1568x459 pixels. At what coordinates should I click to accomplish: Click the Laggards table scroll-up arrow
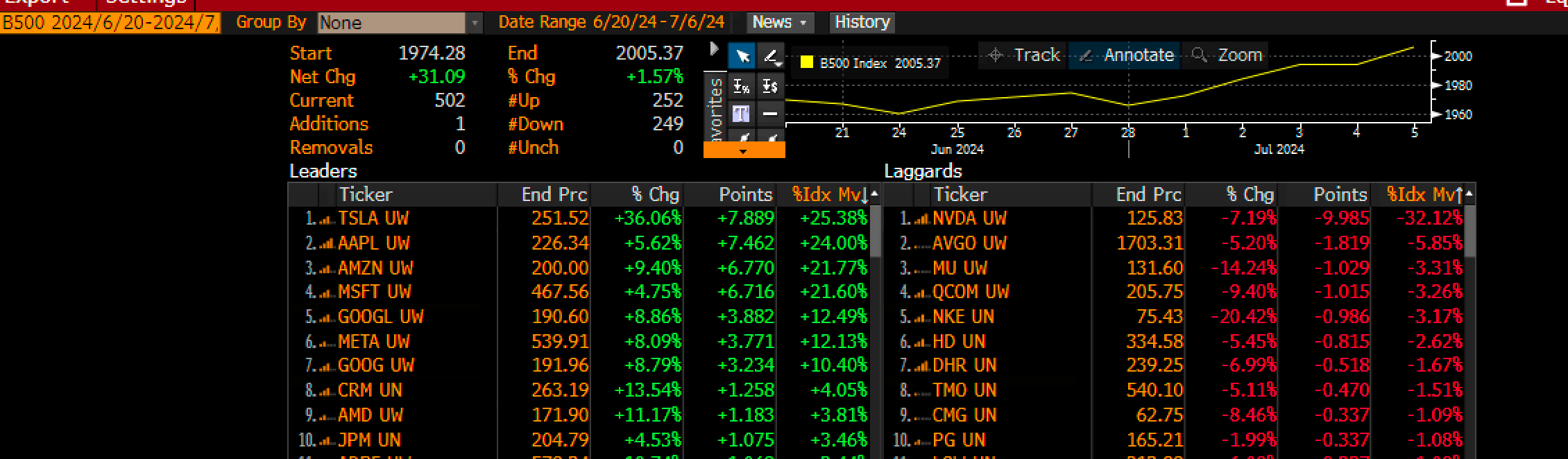tap(1469, 194)
